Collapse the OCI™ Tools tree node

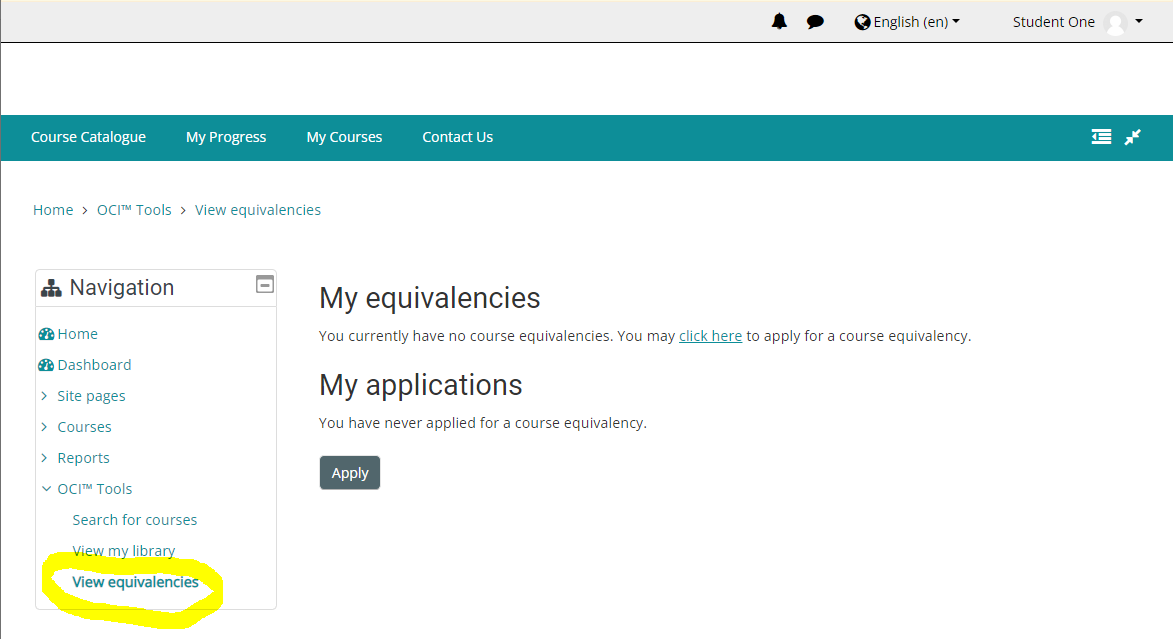(x=45, y=489)
